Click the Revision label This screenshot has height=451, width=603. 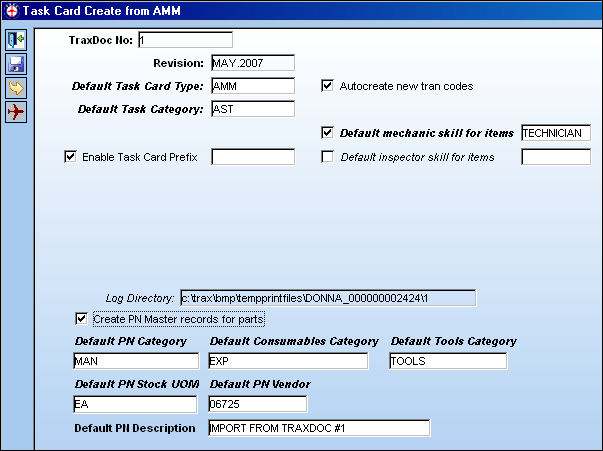click(178, 63)
